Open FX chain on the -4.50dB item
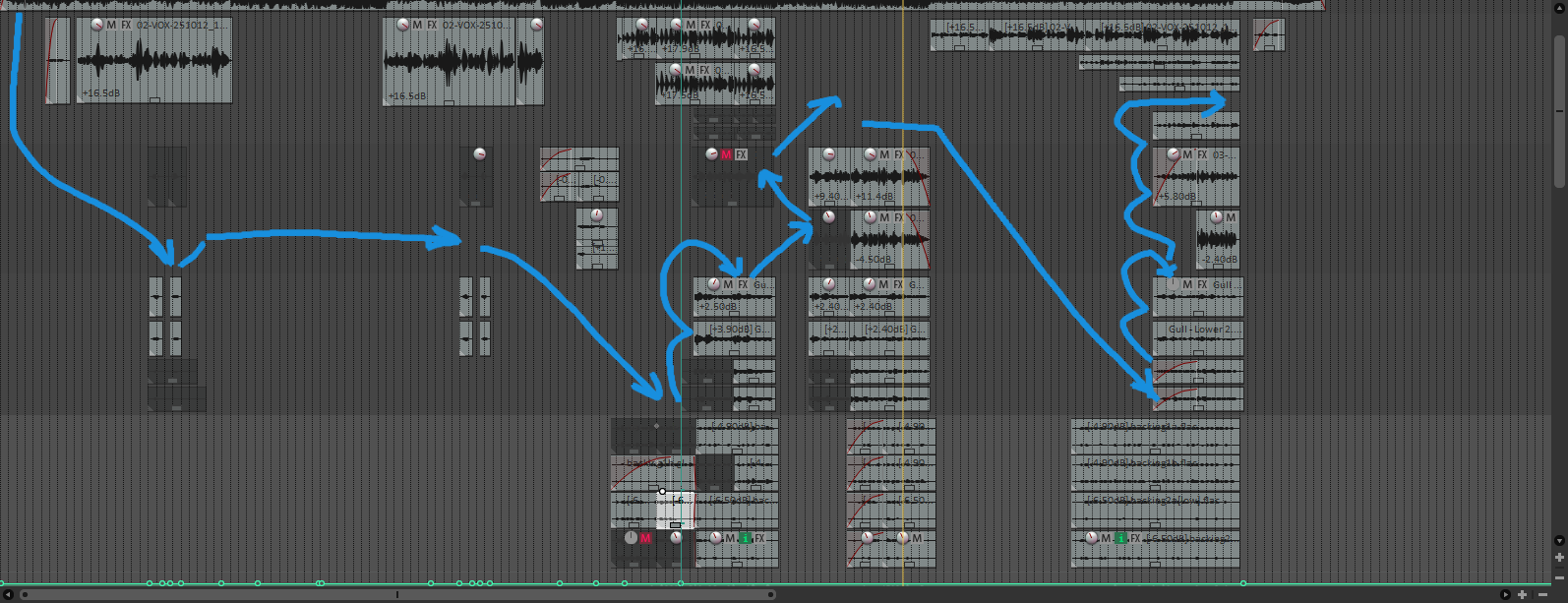Viewport: 1568px width, 603px height. point(898,217)
